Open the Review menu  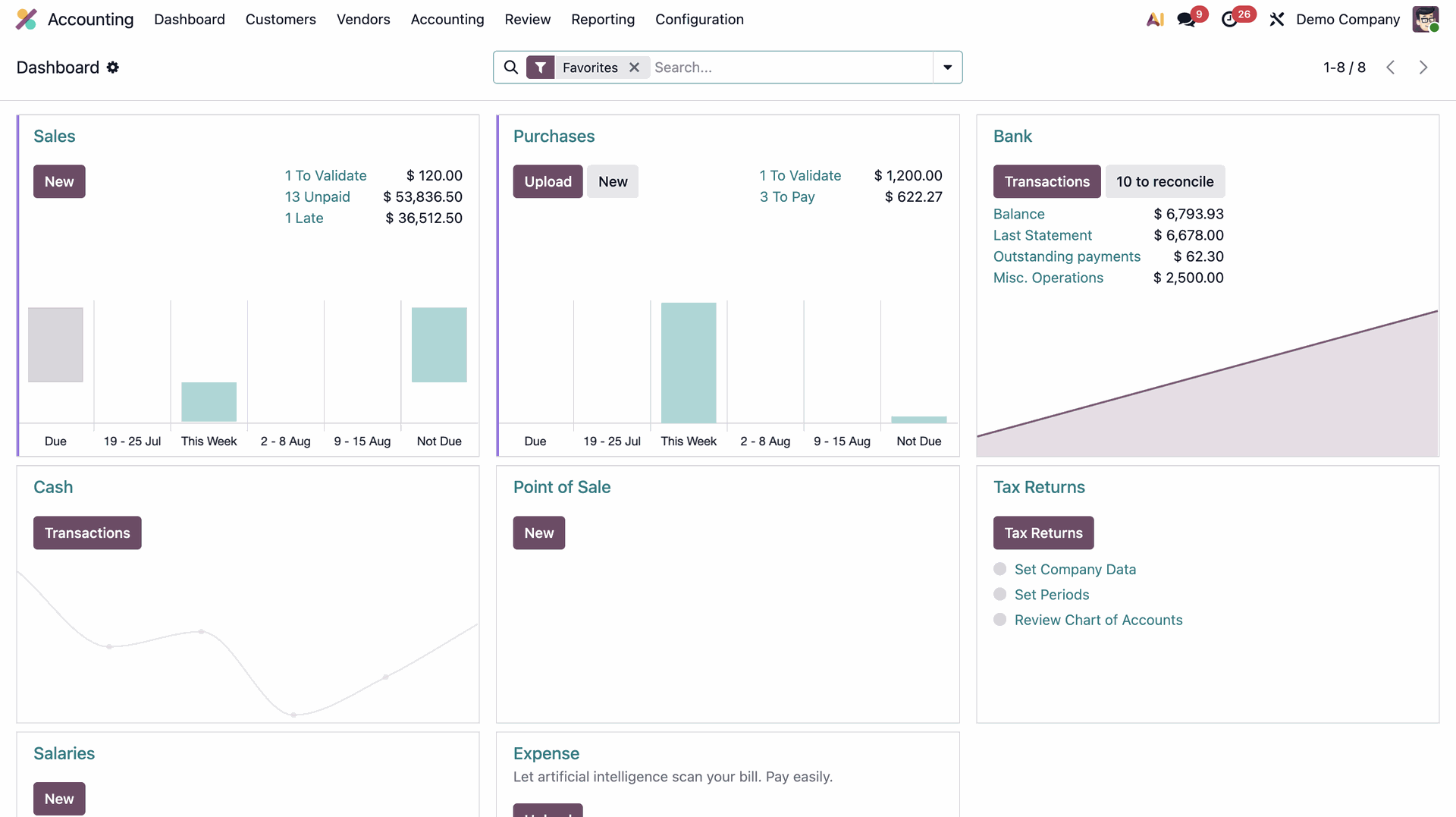pyautogui.click(x=528, y=20)
